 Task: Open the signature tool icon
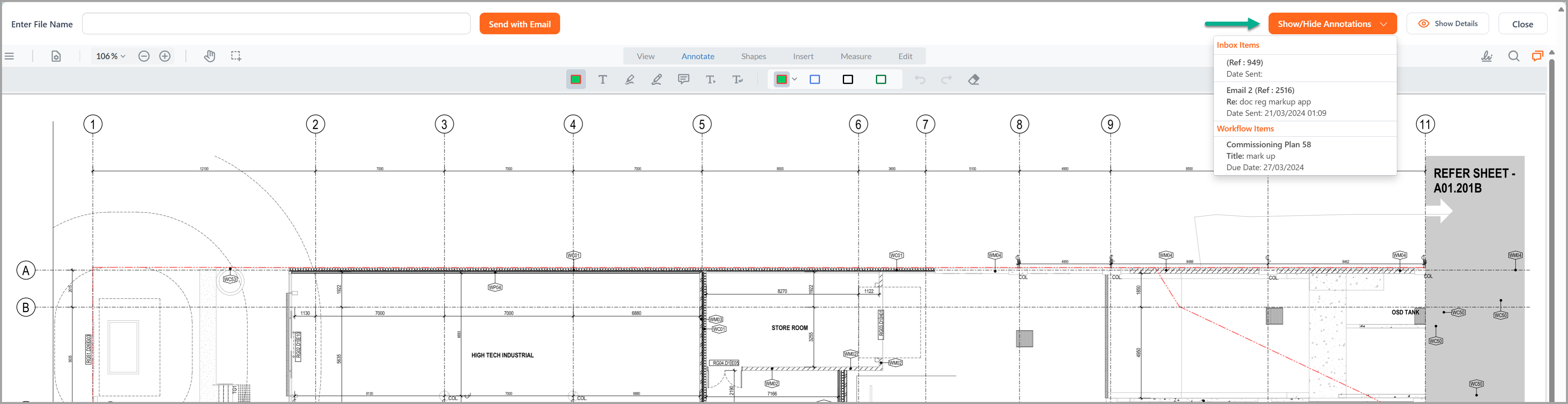pyautogui.click(x=1486, y=56)
